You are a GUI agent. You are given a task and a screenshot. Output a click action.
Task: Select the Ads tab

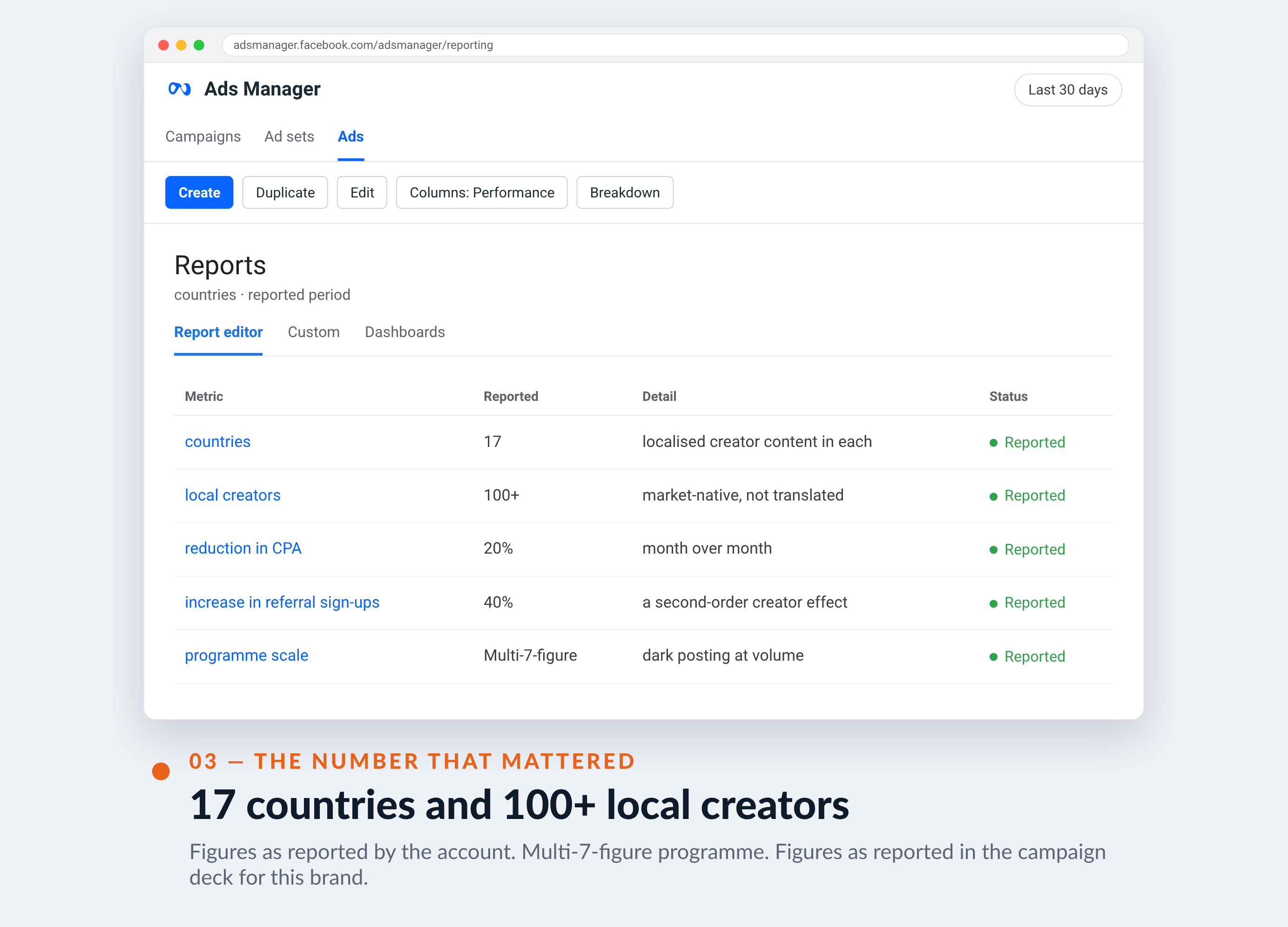pos(351,136)
